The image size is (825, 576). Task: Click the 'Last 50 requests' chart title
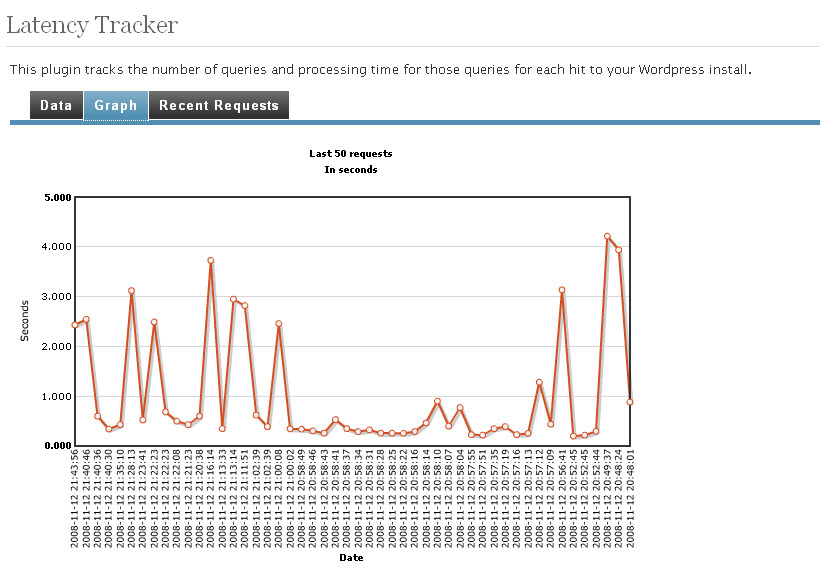click(x=350, y=154)
